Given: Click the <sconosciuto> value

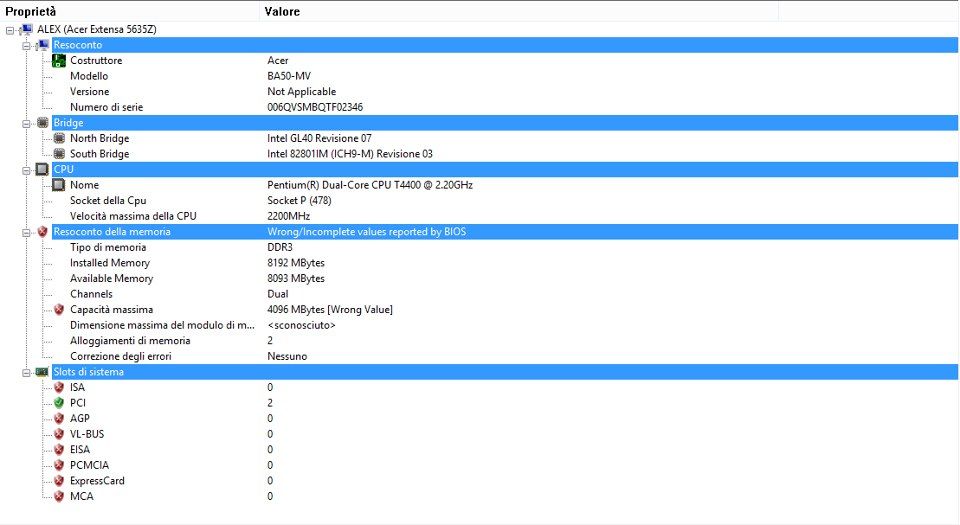Looking at the screenshot, I should point(301,325).
